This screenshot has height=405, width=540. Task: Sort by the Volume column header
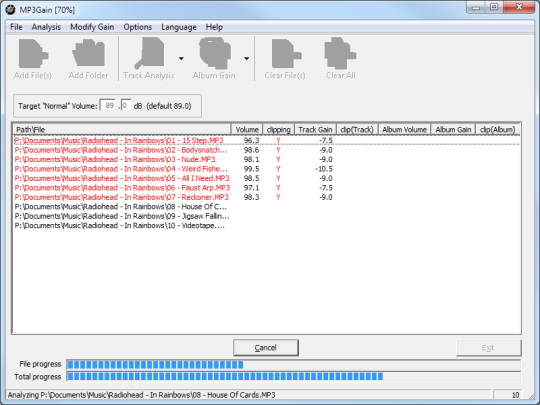tap(247, 129)
